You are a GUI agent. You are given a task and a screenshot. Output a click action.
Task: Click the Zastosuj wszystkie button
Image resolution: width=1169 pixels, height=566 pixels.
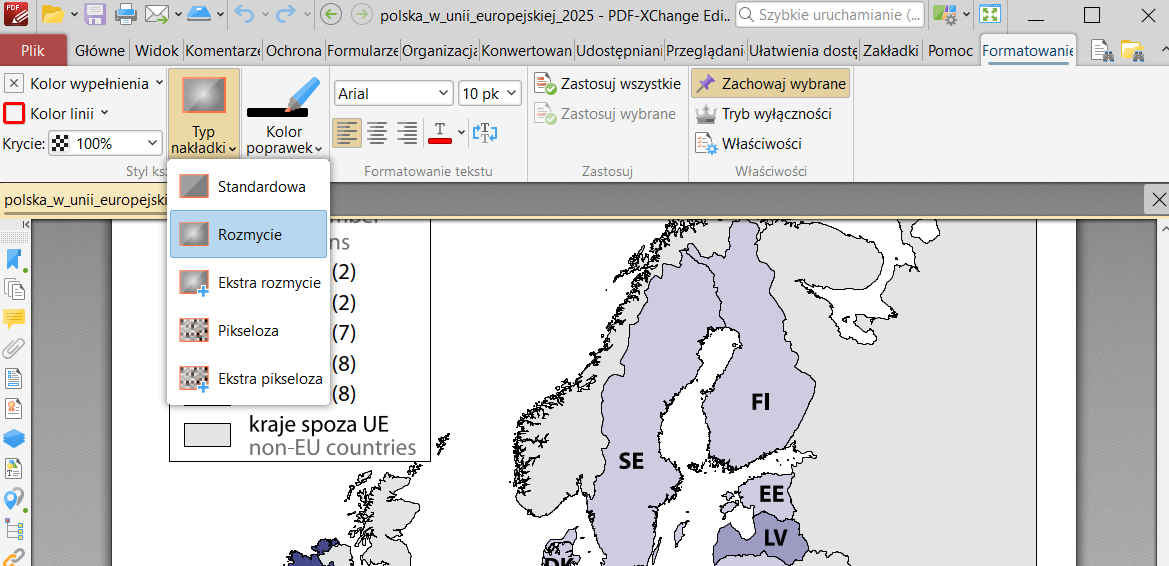(x=608, y=84)
